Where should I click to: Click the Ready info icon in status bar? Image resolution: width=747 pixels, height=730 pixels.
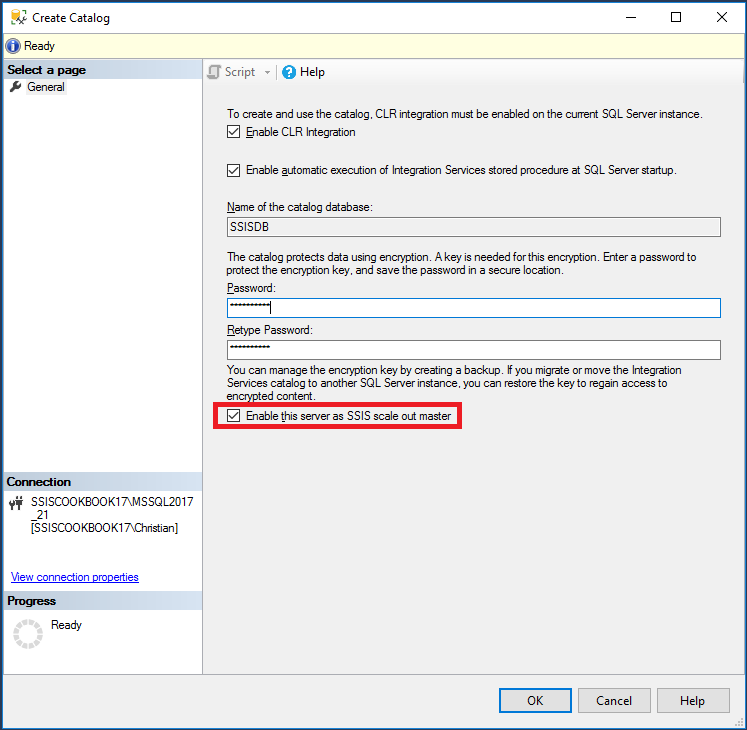(13, 46)
